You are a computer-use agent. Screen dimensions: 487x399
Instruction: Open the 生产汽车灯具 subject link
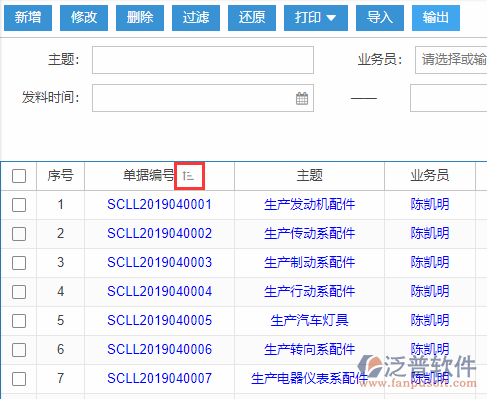[x=309, y=320]
